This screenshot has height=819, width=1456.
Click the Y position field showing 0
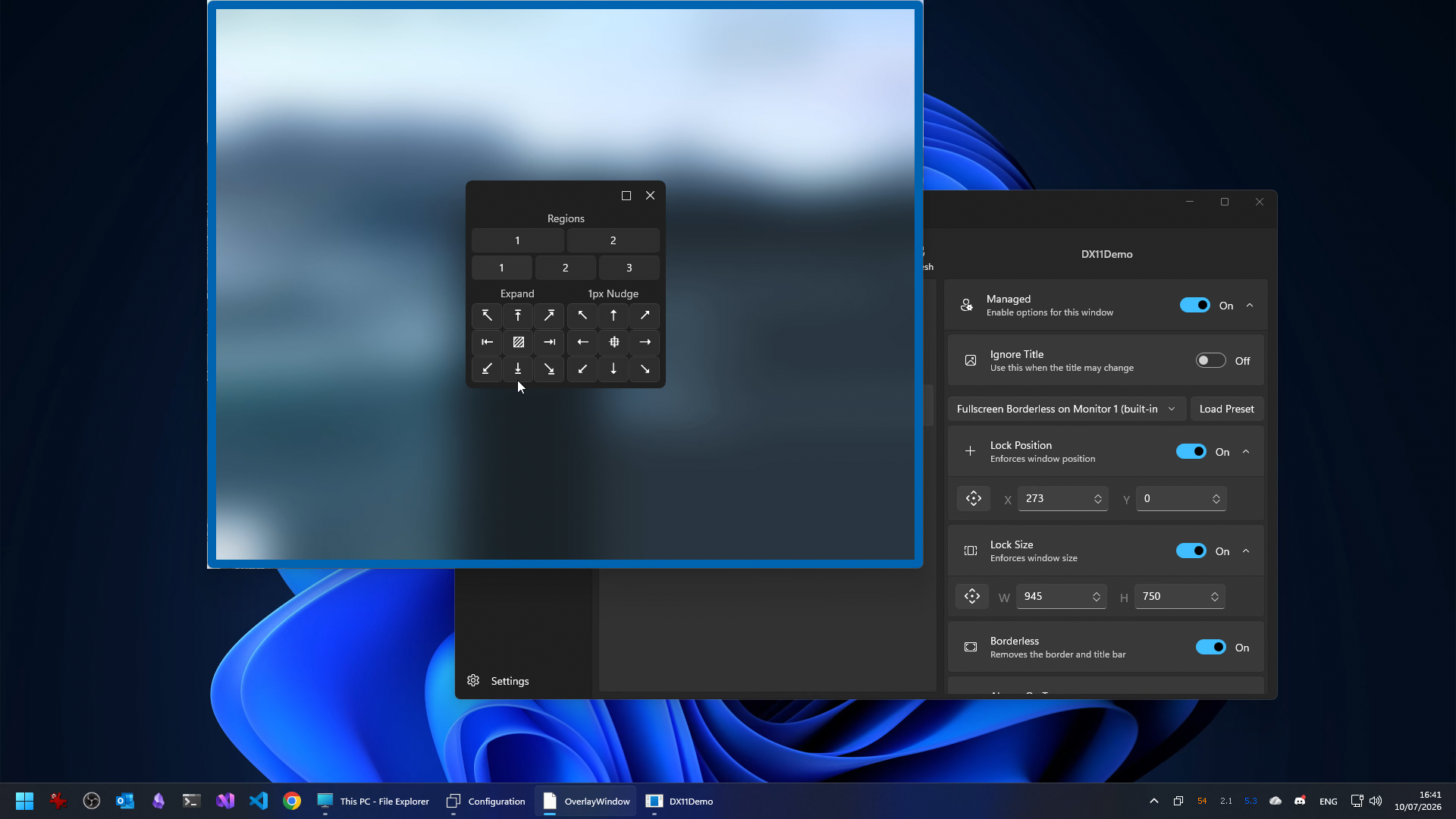(1181, 499)
